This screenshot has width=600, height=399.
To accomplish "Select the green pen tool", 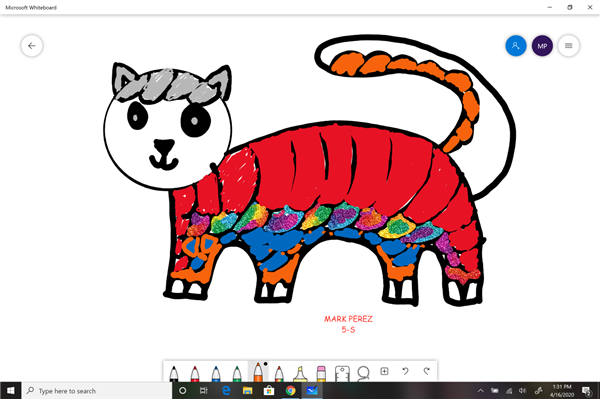I will pos(237,373).
